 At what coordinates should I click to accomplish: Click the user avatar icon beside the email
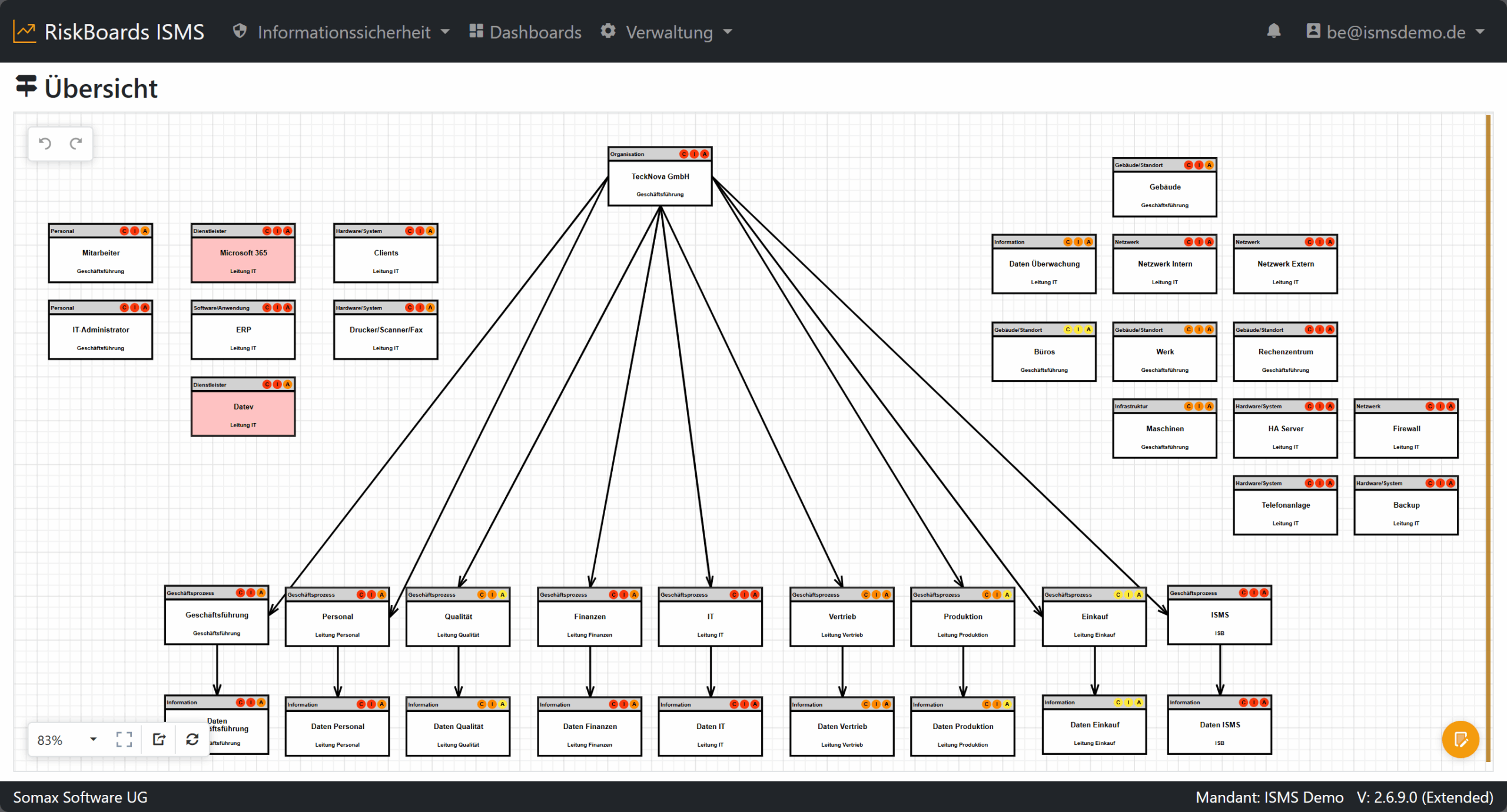tap(1313, 31)
